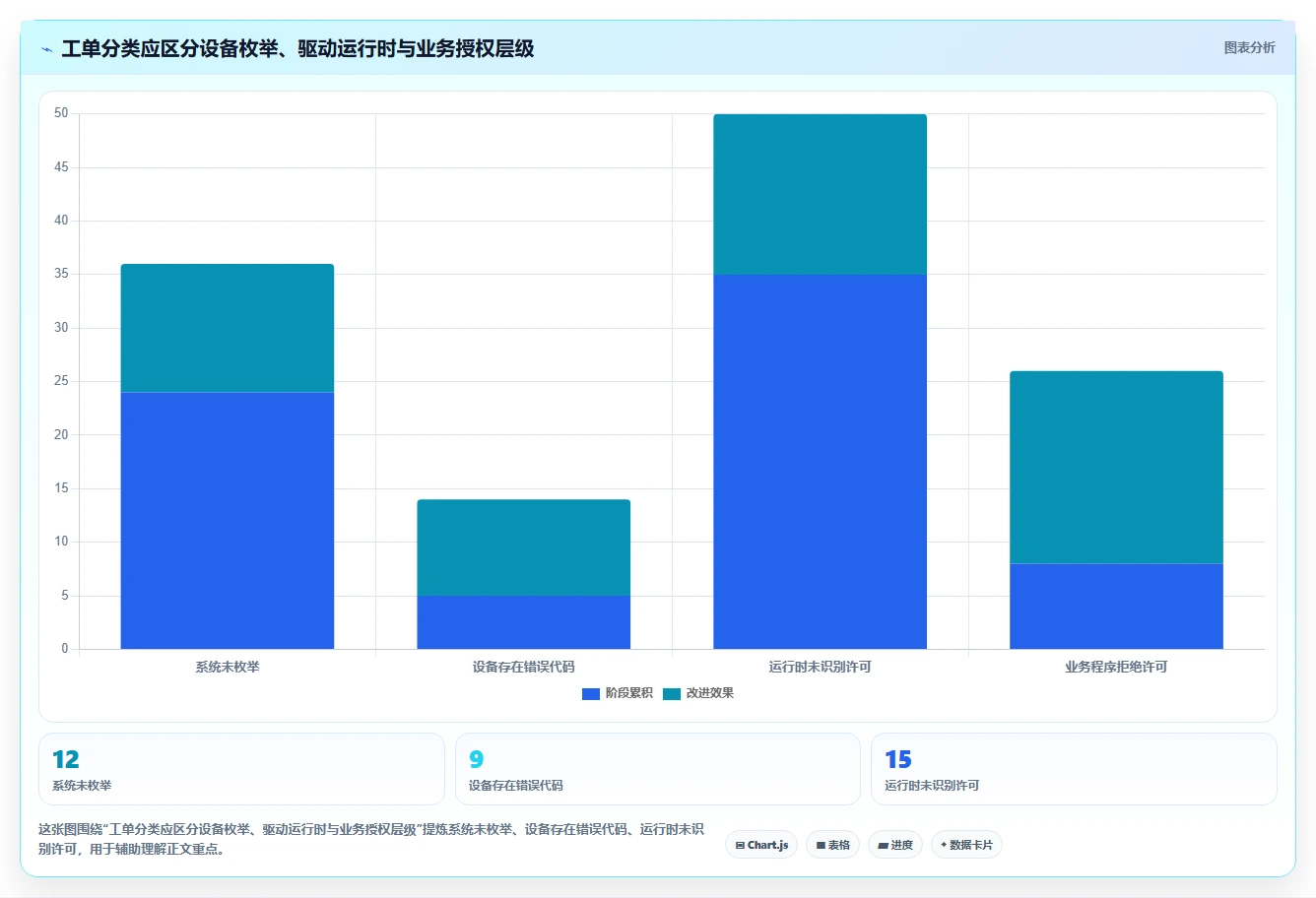1316x898 pixels.
Task: Open the stat card showing 12 系统未枚举
Action: click(241, 769)
